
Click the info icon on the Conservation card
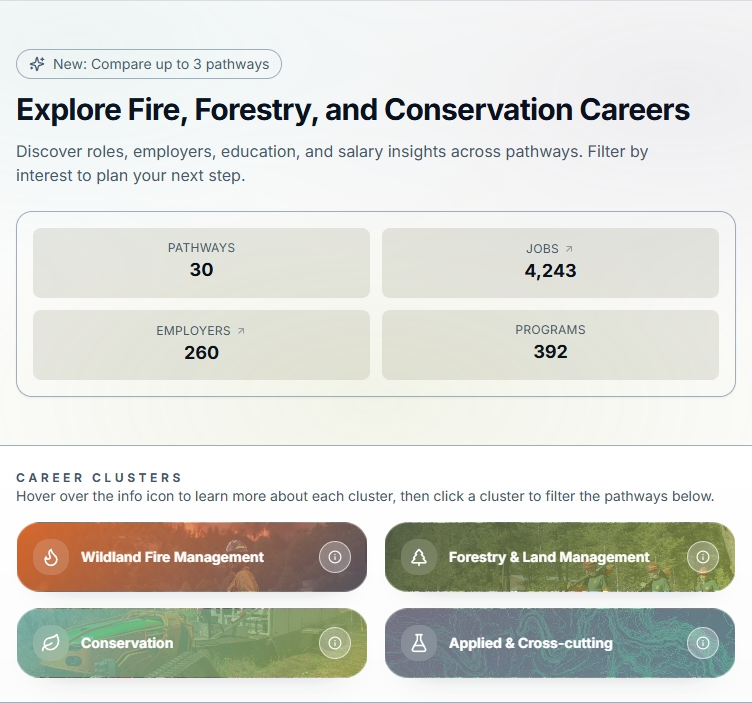tap(335, 643)
